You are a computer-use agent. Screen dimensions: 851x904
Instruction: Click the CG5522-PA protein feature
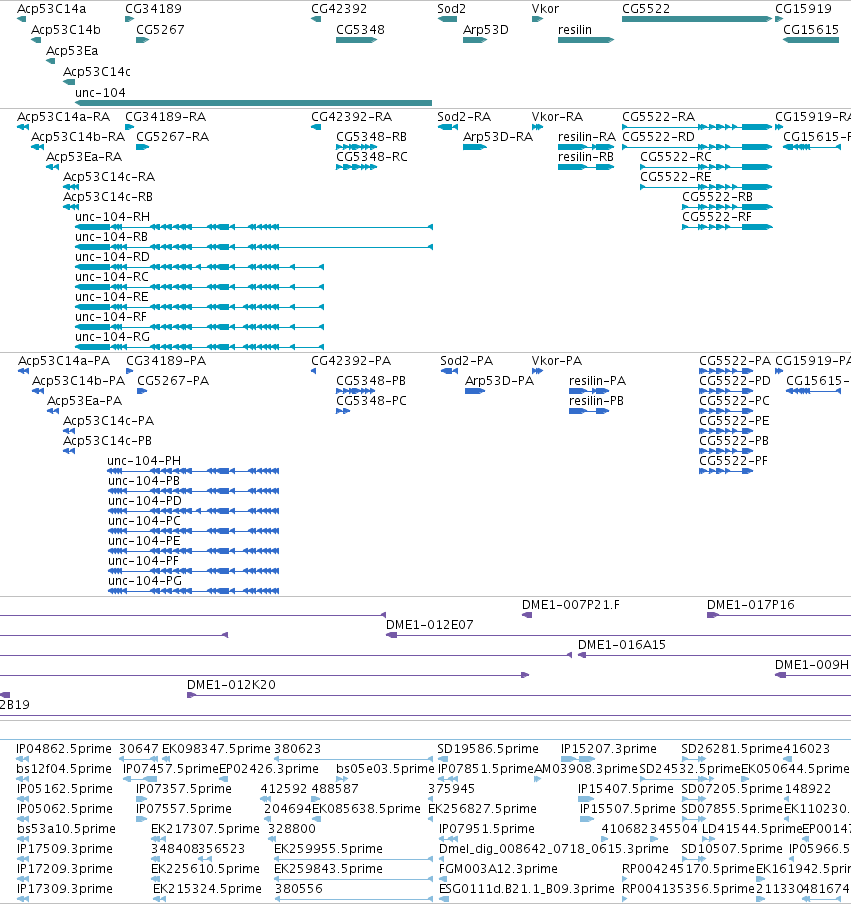coord(726,371)
